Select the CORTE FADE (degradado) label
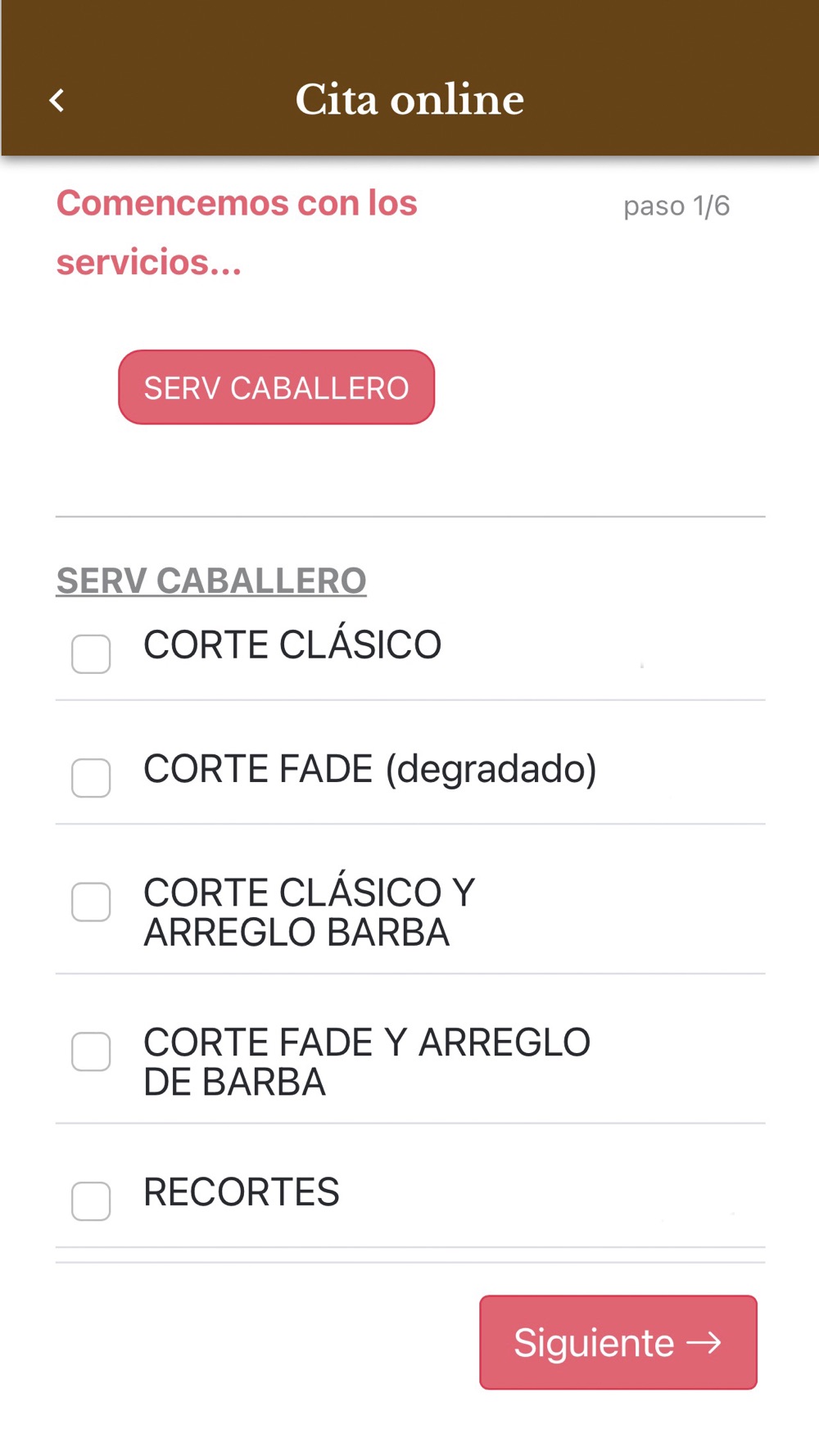The width and height of the screenshot is (819, 1456). coord(370,769)
